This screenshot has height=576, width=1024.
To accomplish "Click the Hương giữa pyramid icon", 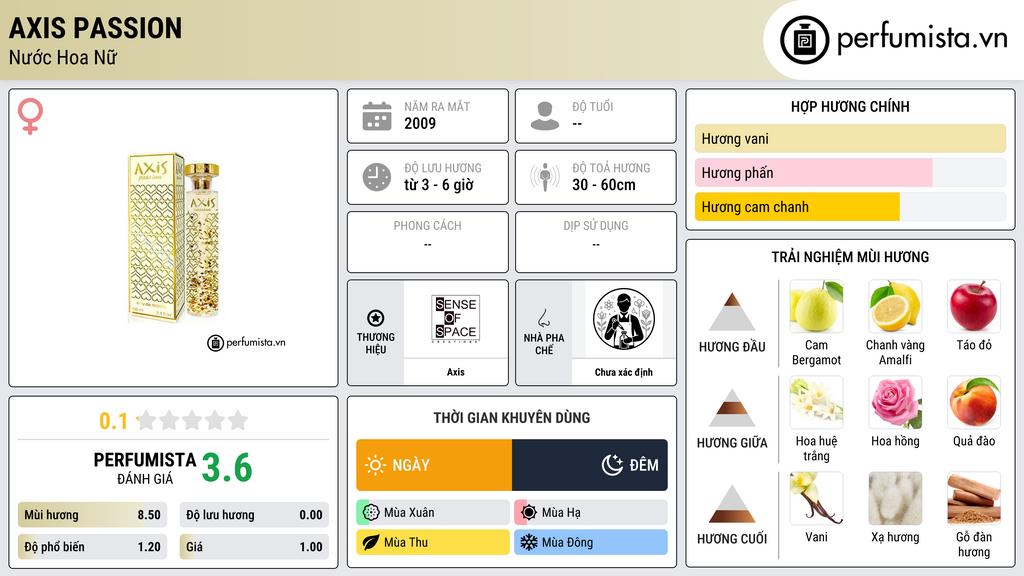I will tap(732, 408).
